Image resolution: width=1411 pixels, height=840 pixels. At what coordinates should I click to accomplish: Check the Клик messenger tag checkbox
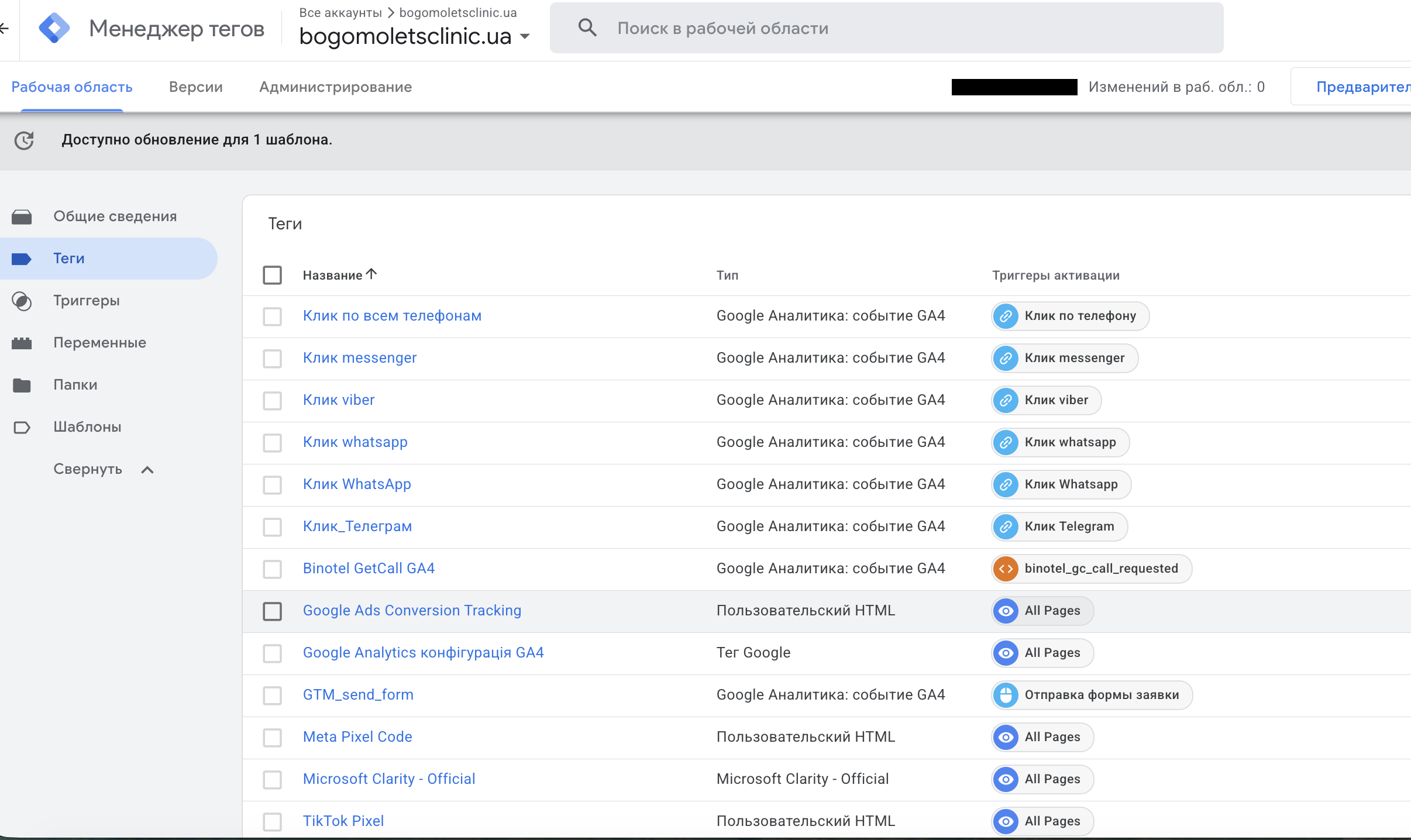pyautogui.click(x=272, y=359)
